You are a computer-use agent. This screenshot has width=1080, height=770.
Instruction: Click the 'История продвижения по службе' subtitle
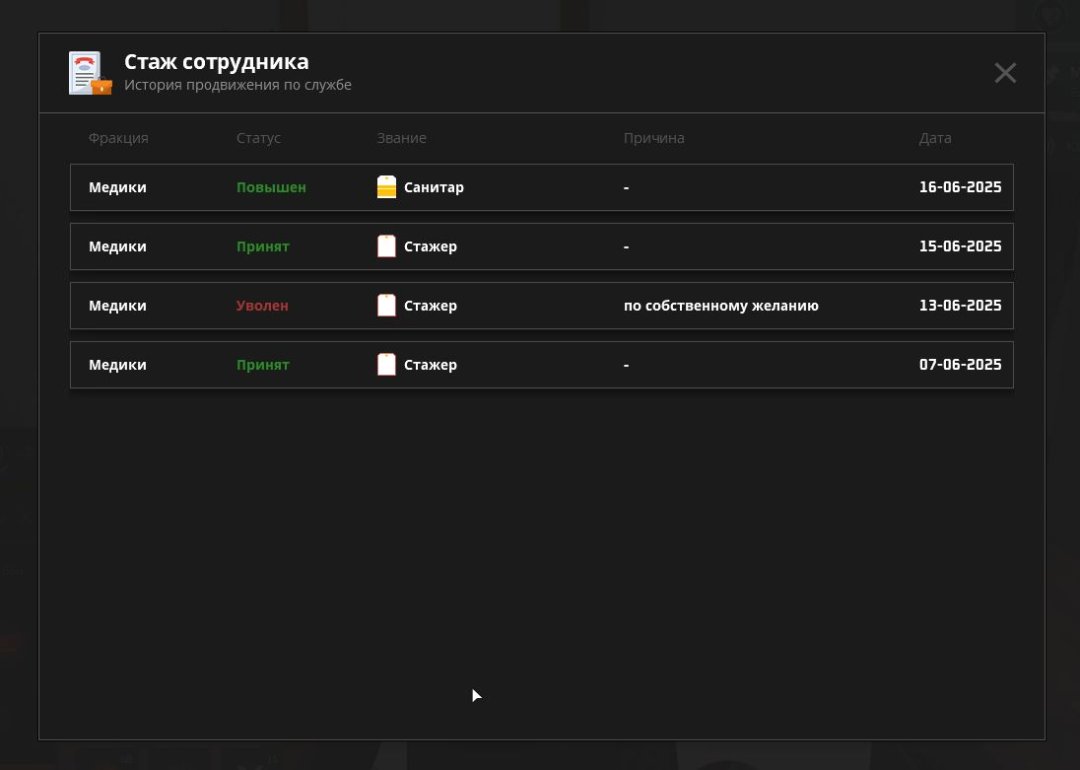coord(237,85)
